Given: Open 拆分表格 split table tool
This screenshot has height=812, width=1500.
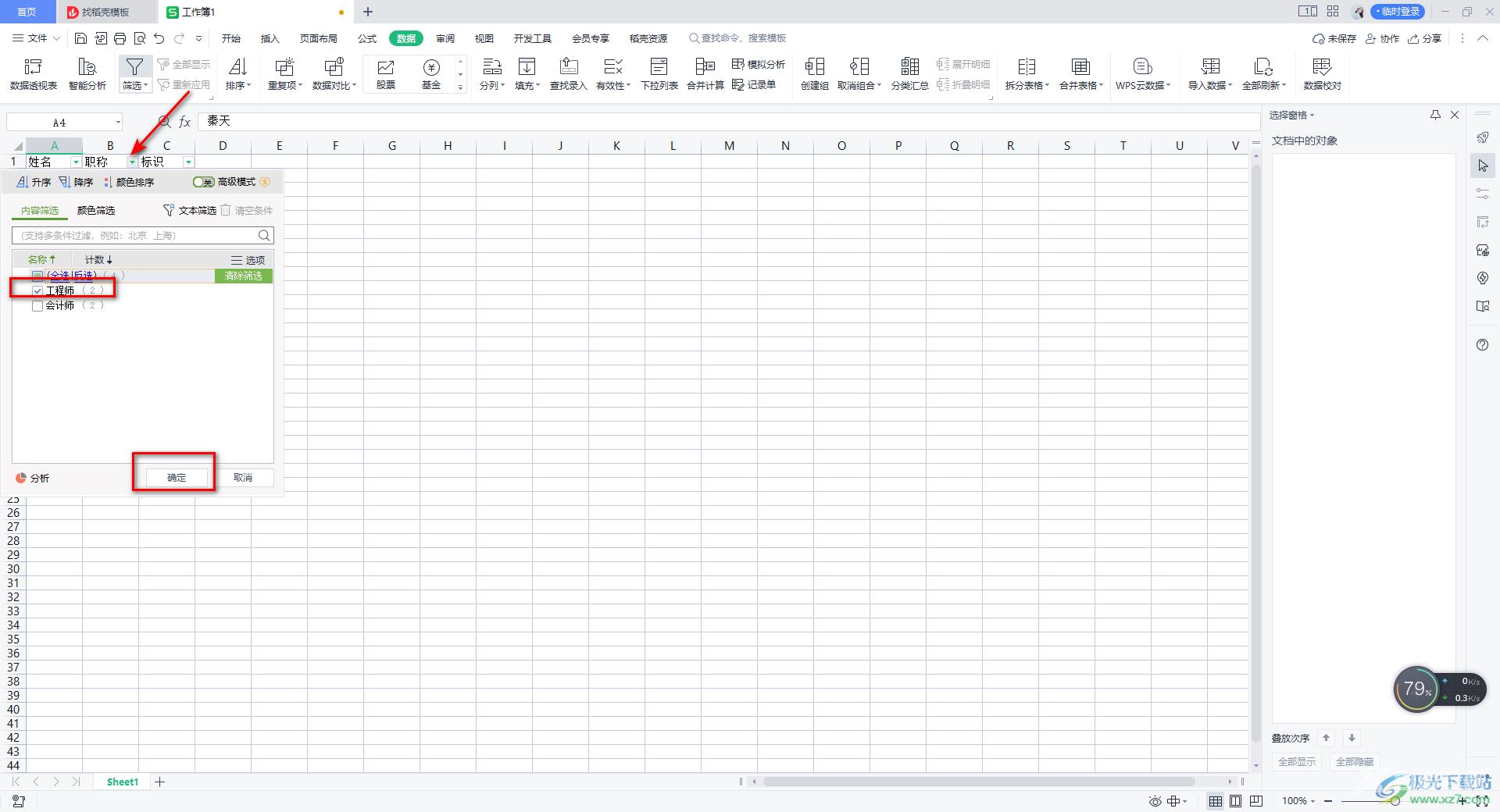Looking at the screenshot, I should 1027,74.
